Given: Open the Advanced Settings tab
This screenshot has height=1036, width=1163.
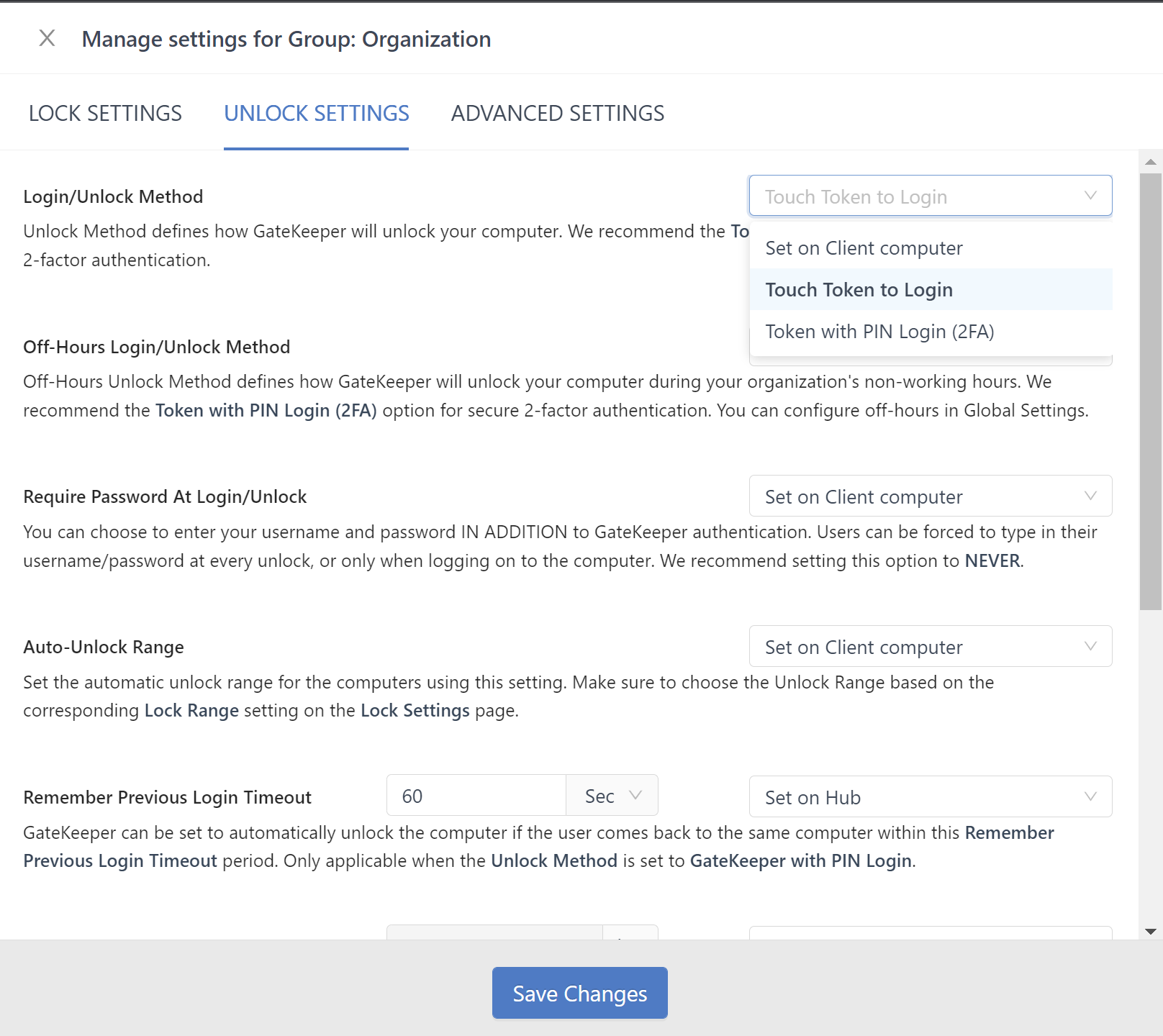Looking at the screenshot, I should click(557, 114).
